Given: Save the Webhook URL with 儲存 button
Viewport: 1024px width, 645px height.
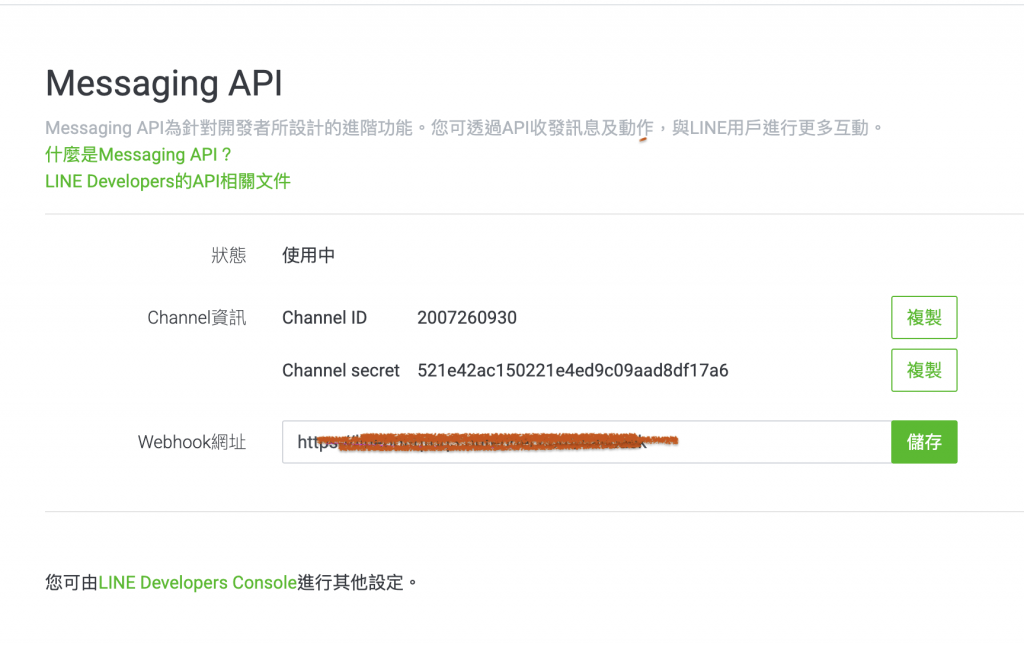Looking at the screenshot, I should [923, 442].
